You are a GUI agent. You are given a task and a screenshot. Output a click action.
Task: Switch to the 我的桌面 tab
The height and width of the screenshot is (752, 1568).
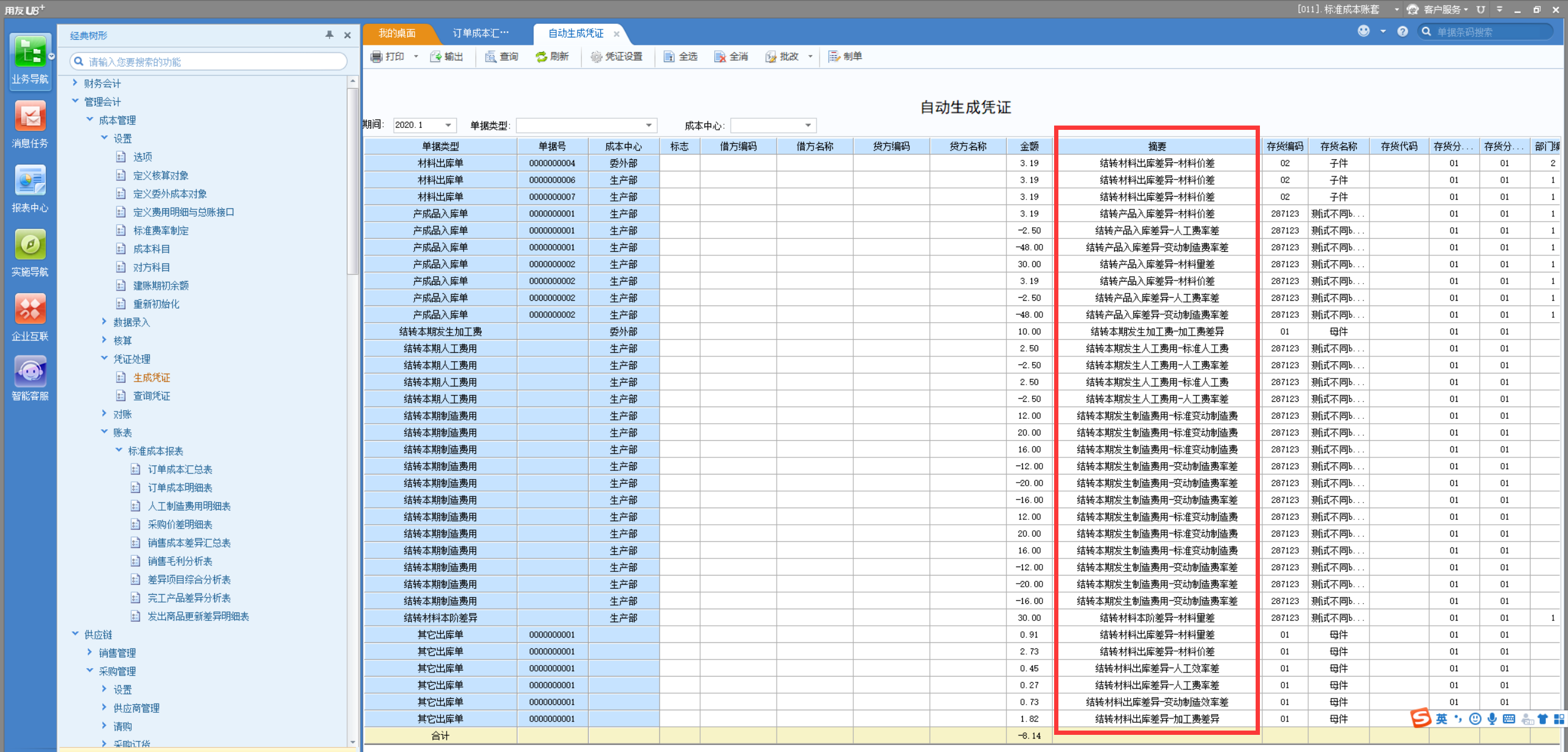[x=397, y=34]
